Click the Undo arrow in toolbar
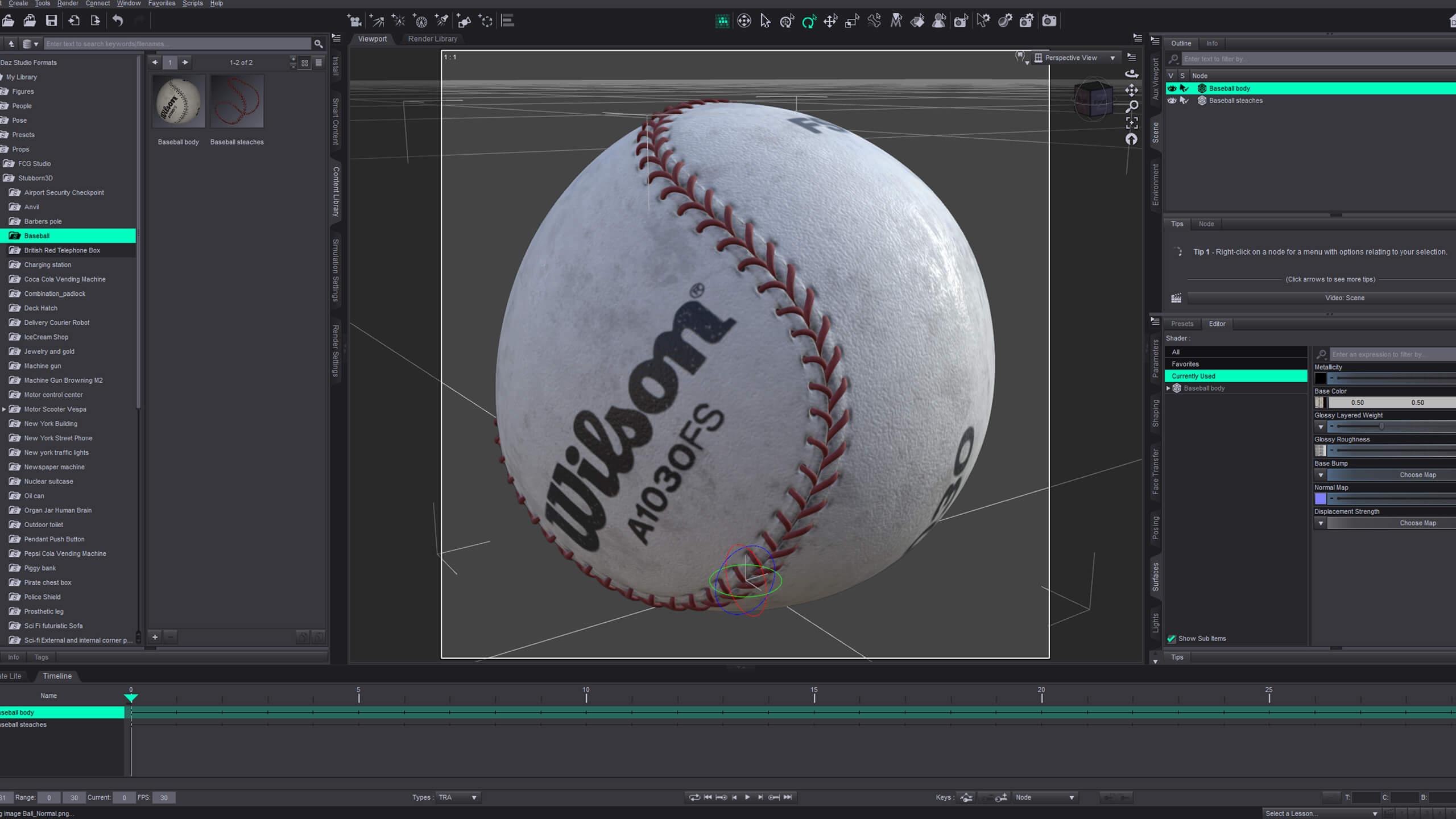Screen dimensions: 1456x819 pyautogui.click(x=118, y=21)
